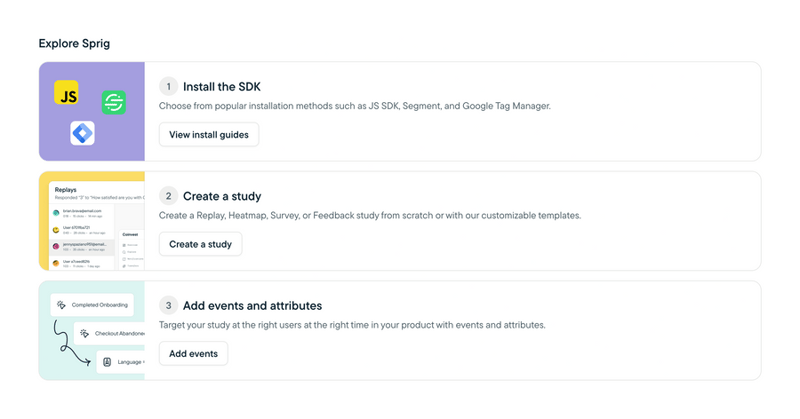Select the Install the SDK heading
800x419 pixels.
coord(222,87)
